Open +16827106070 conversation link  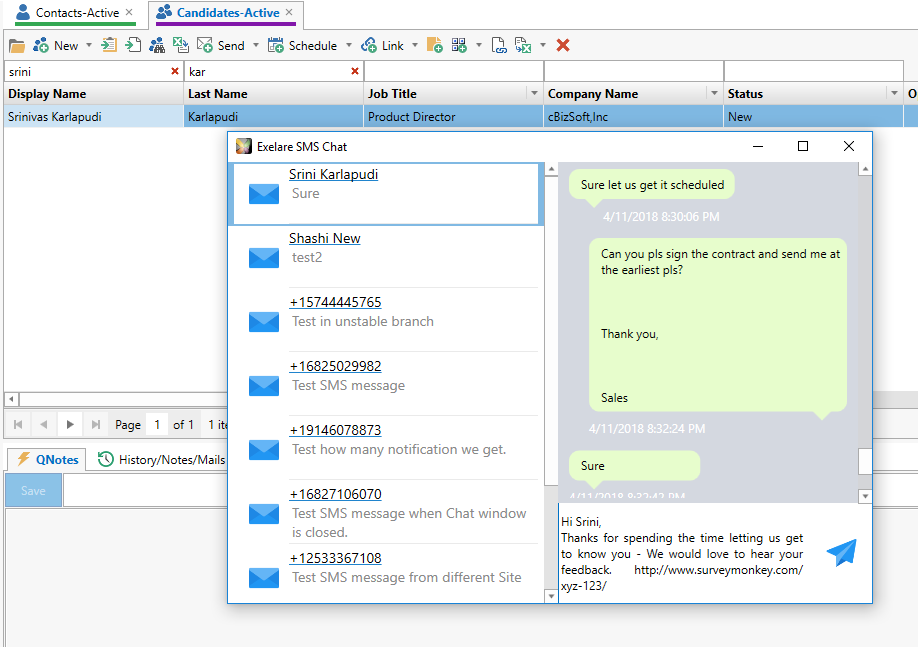pos(335,494)
